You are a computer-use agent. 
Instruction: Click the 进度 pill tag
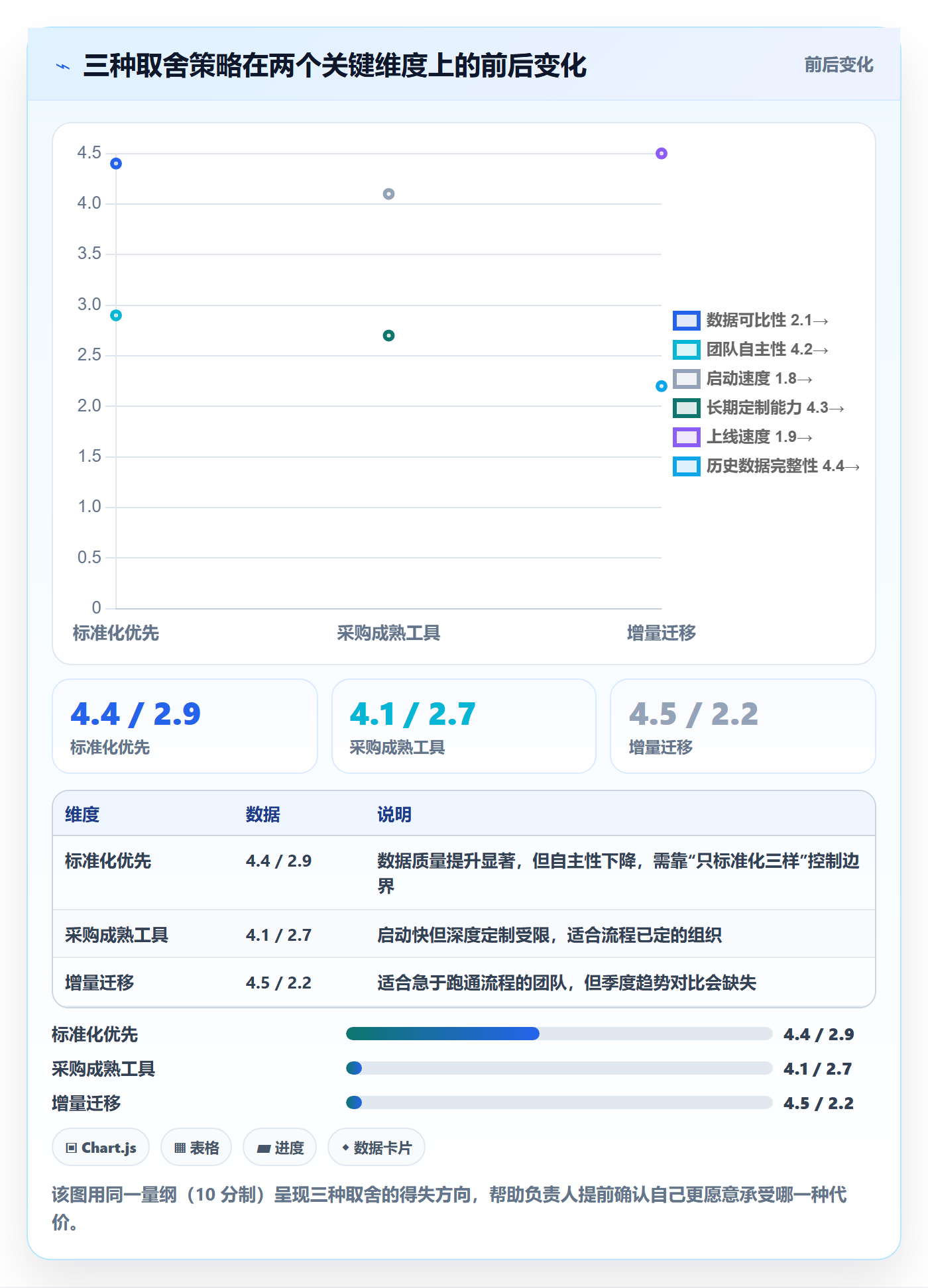coord(280,1148)
